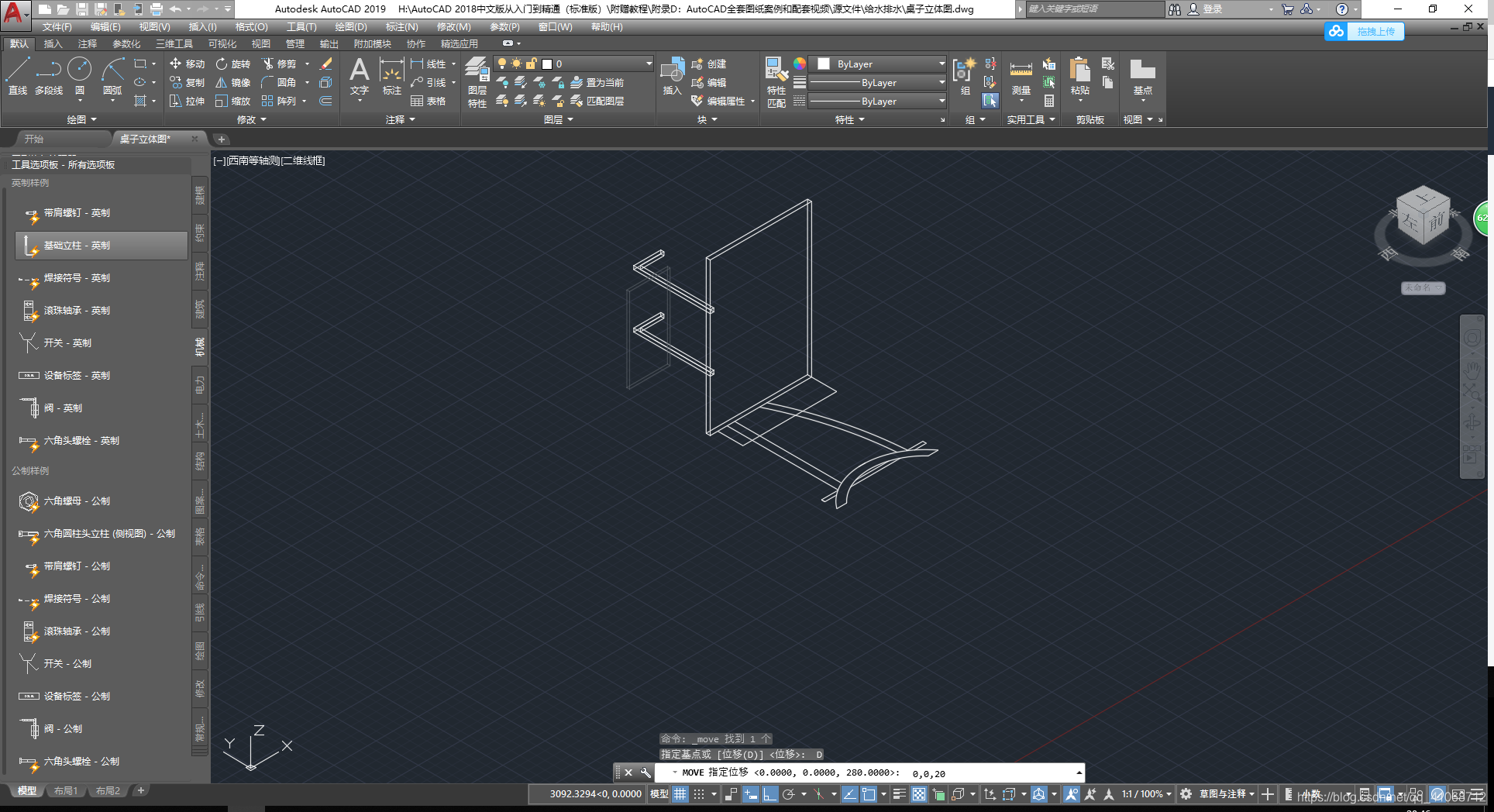
Task: Expand the Layers (图层) panel
Action: pos(559,119)
